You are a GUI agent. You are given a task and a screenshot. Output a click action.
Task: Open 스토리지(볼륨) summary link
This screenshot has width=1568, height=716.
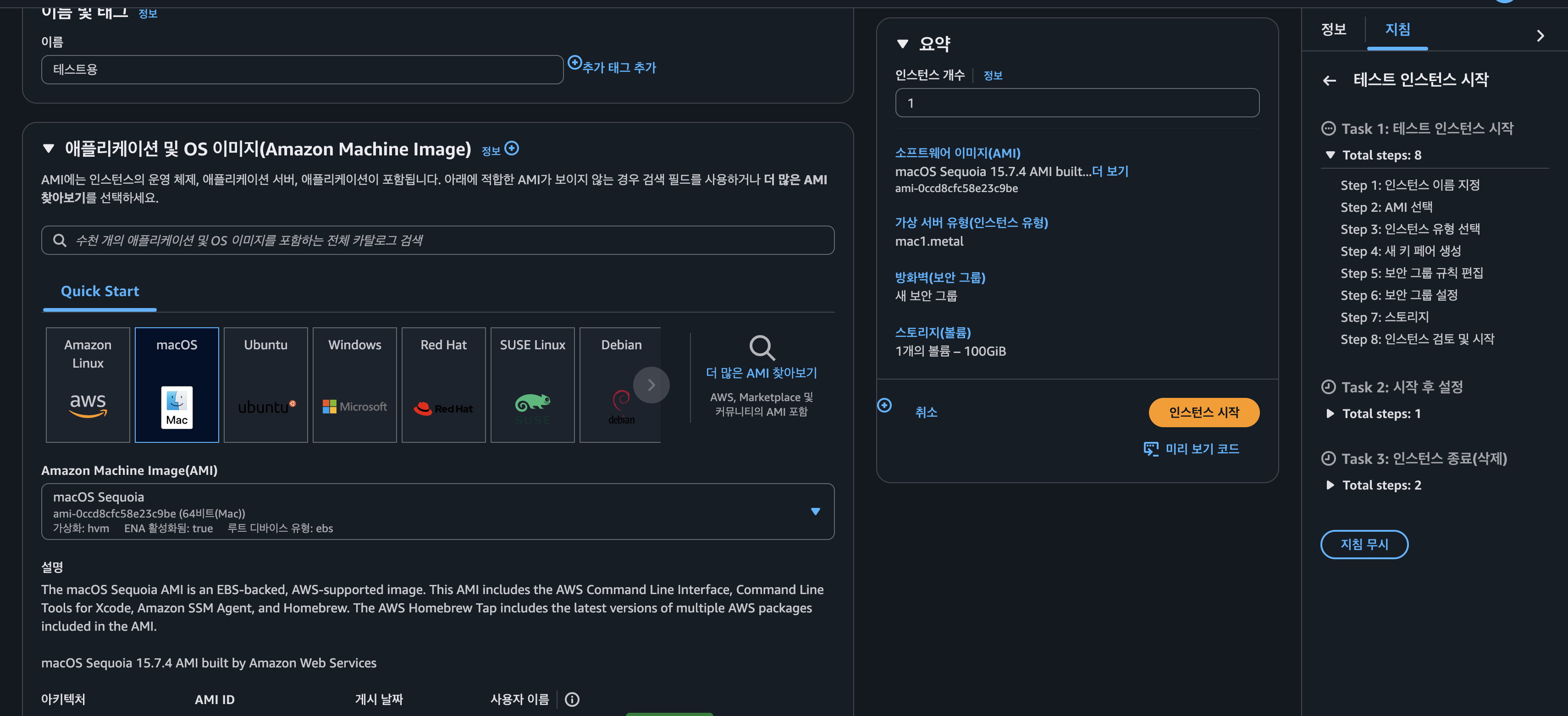[933, 332]
